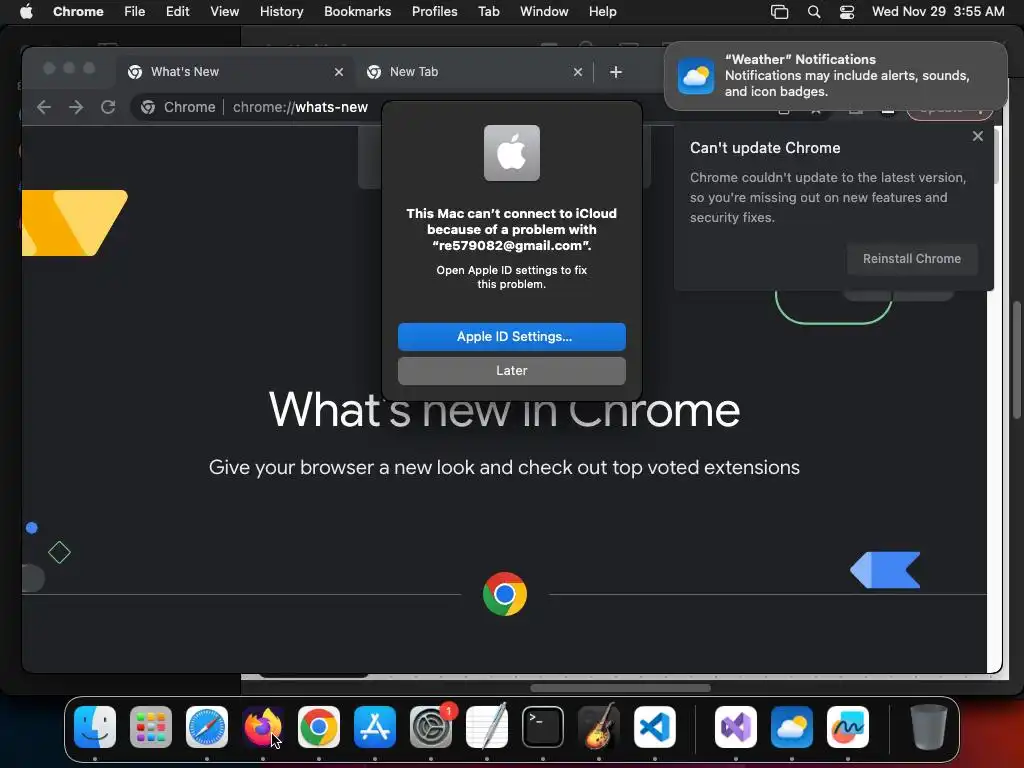Viewport: 1024px width, 768px height.
Task: Open Terminal from the dock
Action: point(543,727)
